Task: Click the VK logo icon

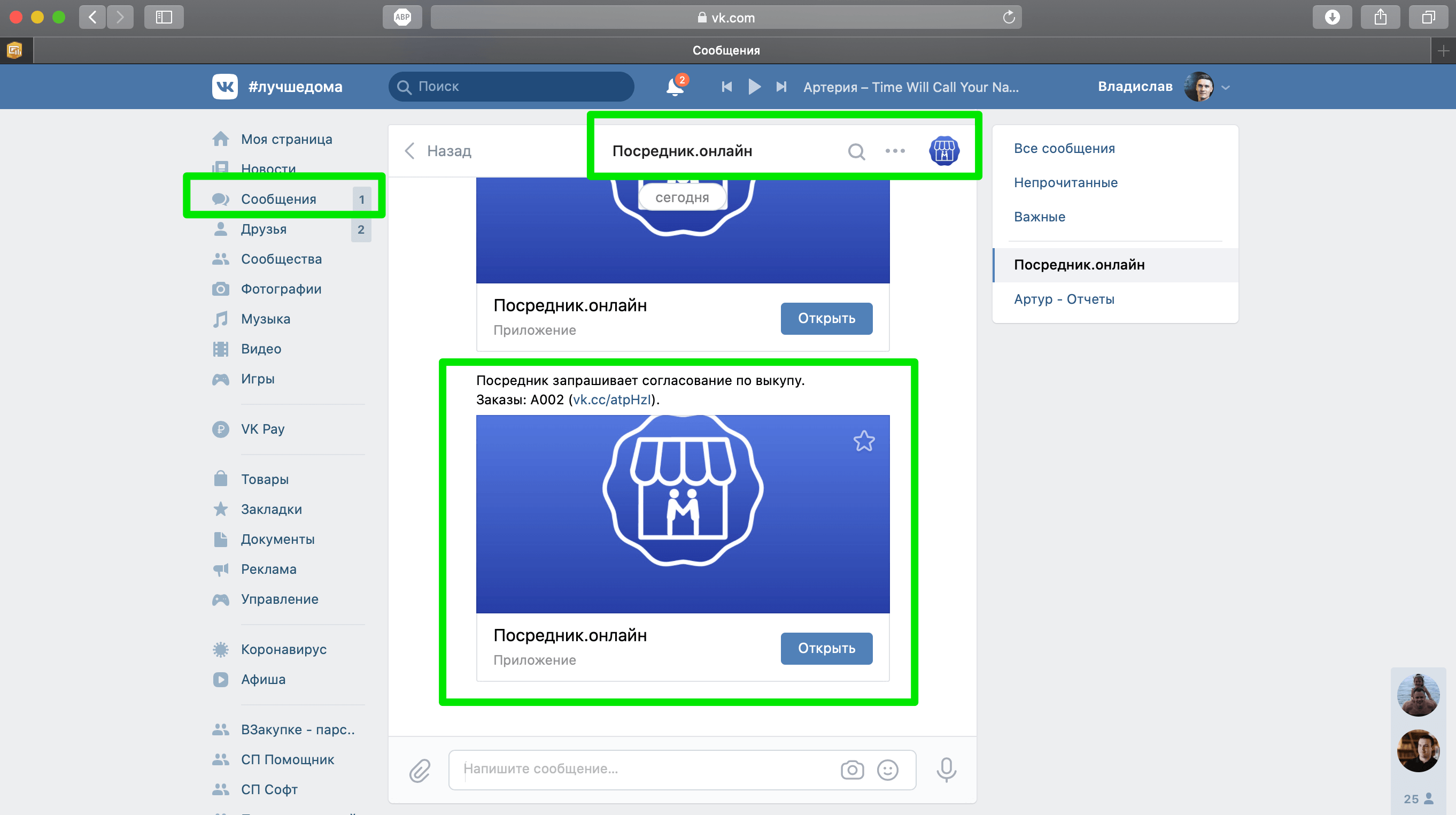Action: [x=225, y=87]
